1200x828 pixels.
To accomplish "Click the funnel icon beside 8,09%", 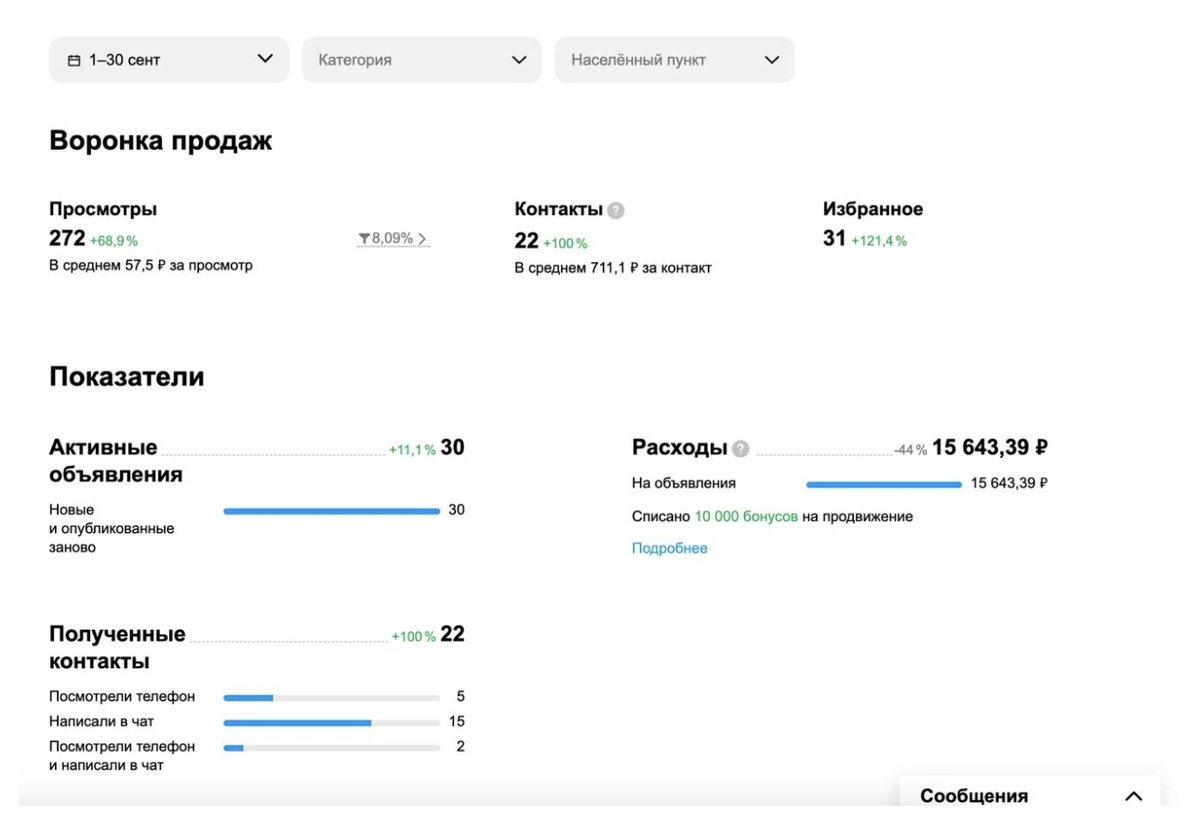I will 364,239.
